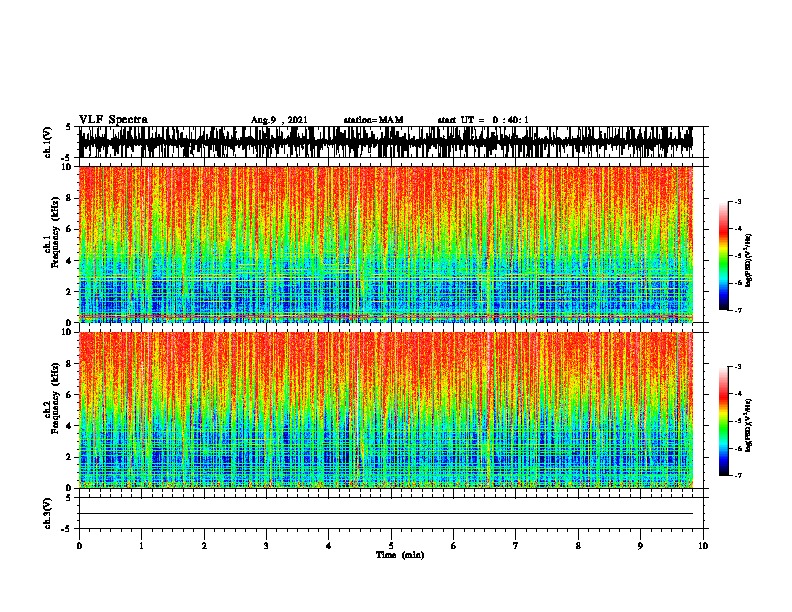Click ch.1 frequency tick label "6"
792x612 pixels.
(x=70, y=229)
